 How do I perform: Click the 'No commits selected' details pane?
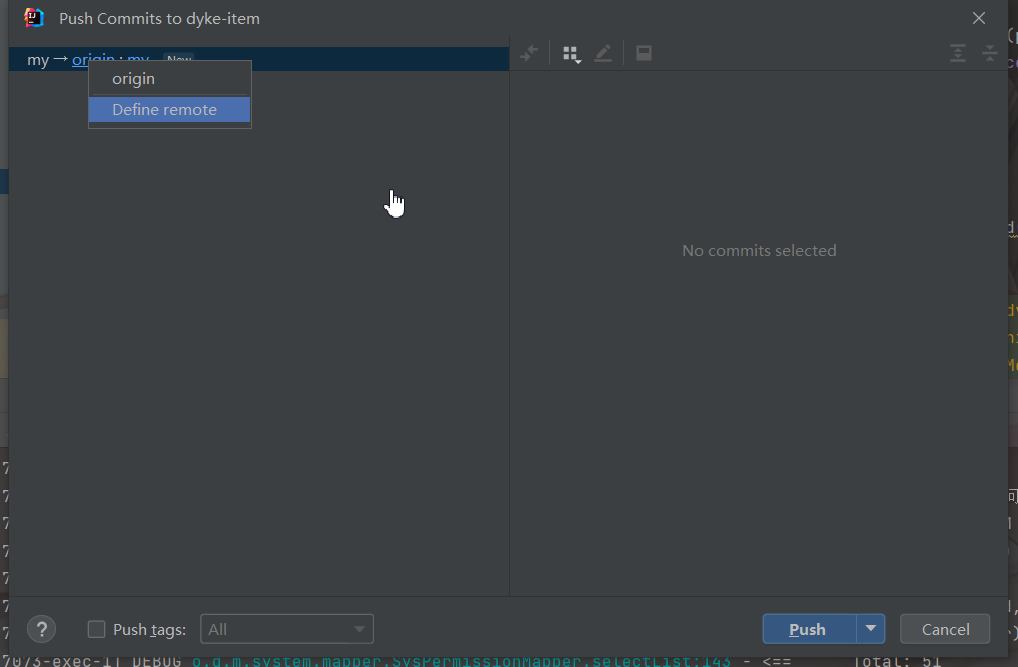coord(759,251)
